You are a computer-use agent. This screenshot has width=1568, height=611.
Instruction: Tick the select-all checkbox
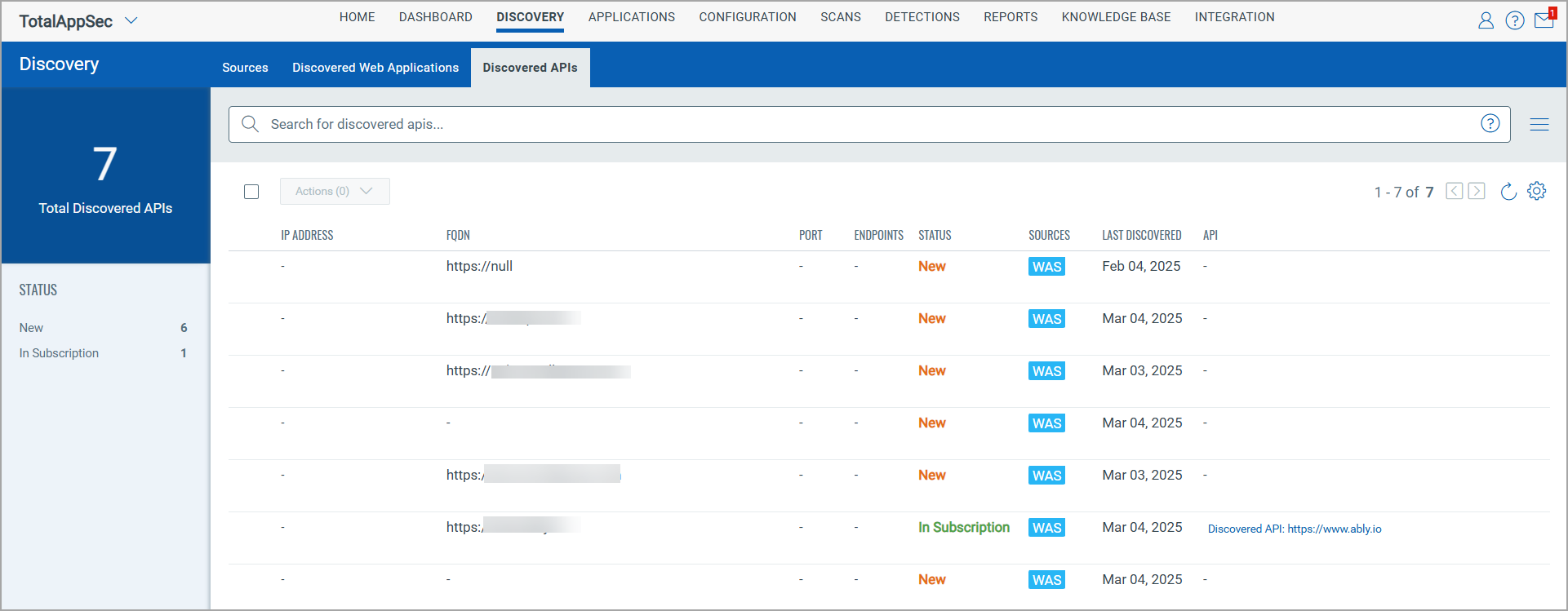(x=251, y=192)
